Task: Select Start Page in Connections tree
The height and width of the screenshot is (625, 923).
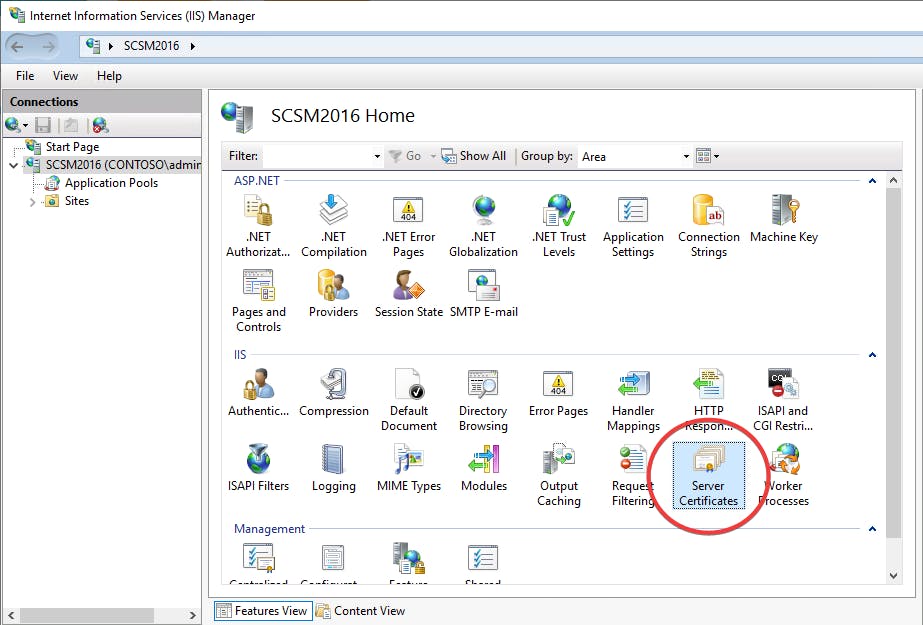Action: (x=72, y=147)
